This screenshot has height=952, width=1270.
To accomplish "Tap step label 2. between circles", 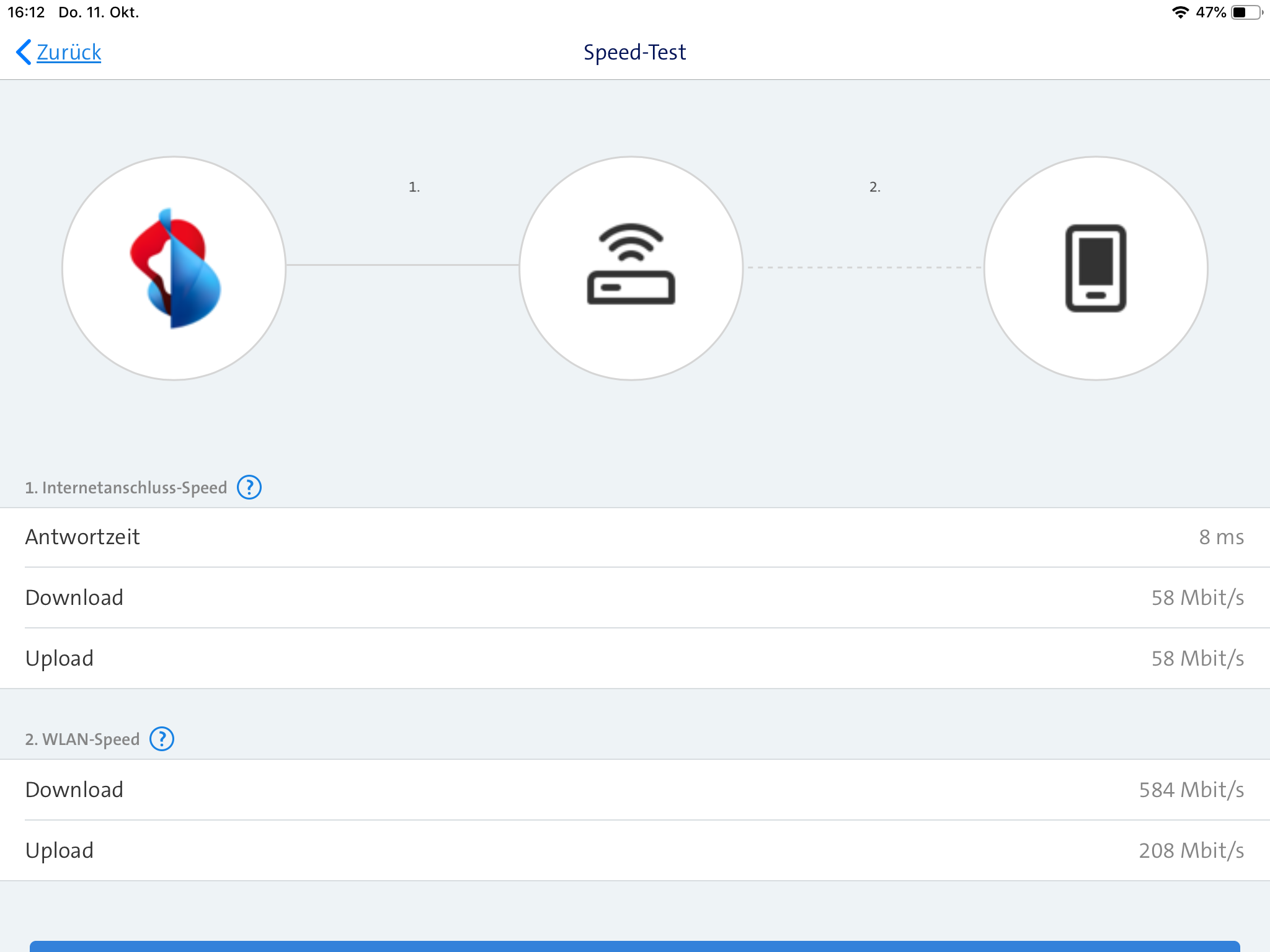I will [x=874, y=187].
